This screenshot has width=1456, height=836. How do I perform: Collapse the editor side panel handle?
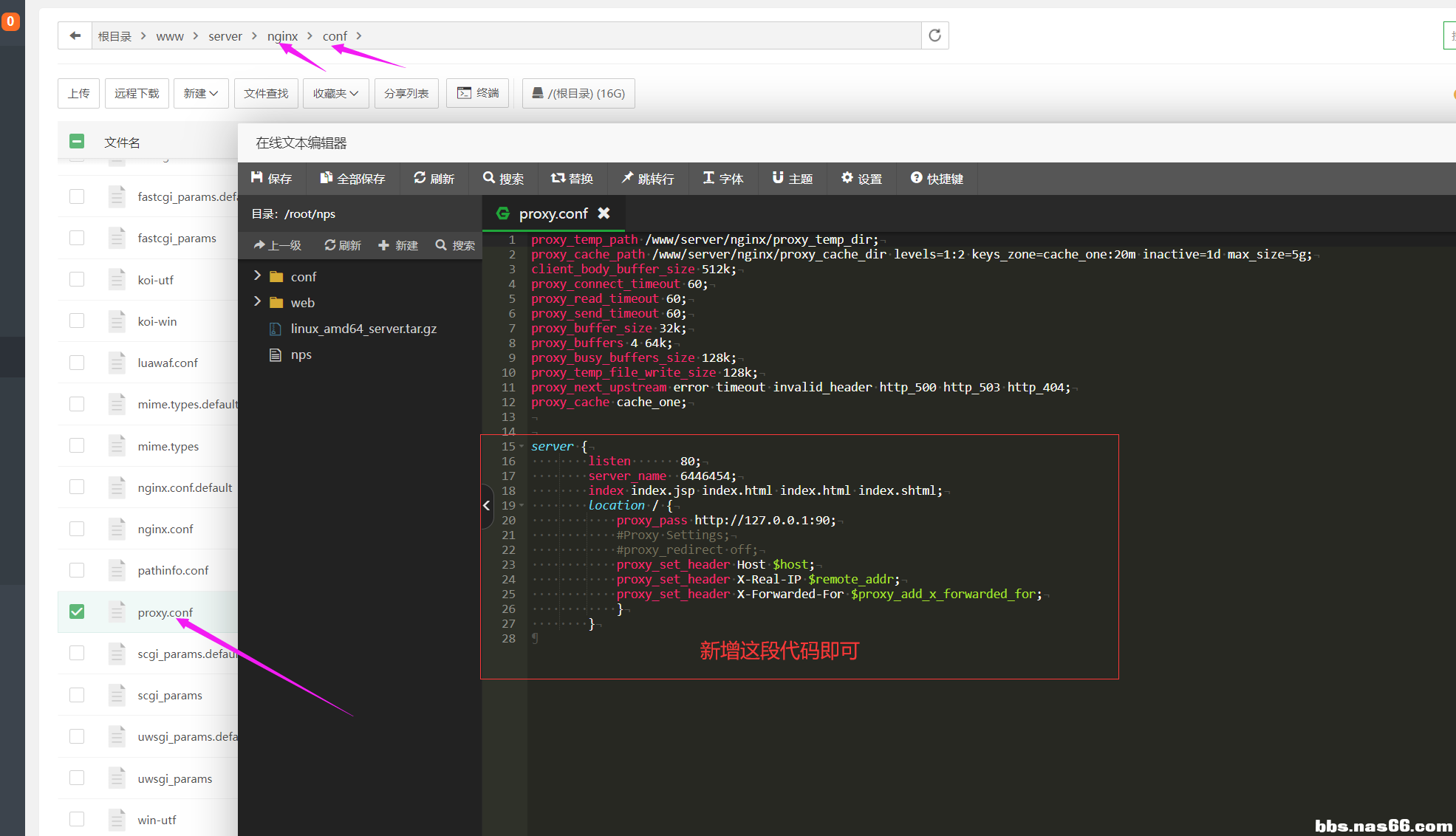pos(486,505)
